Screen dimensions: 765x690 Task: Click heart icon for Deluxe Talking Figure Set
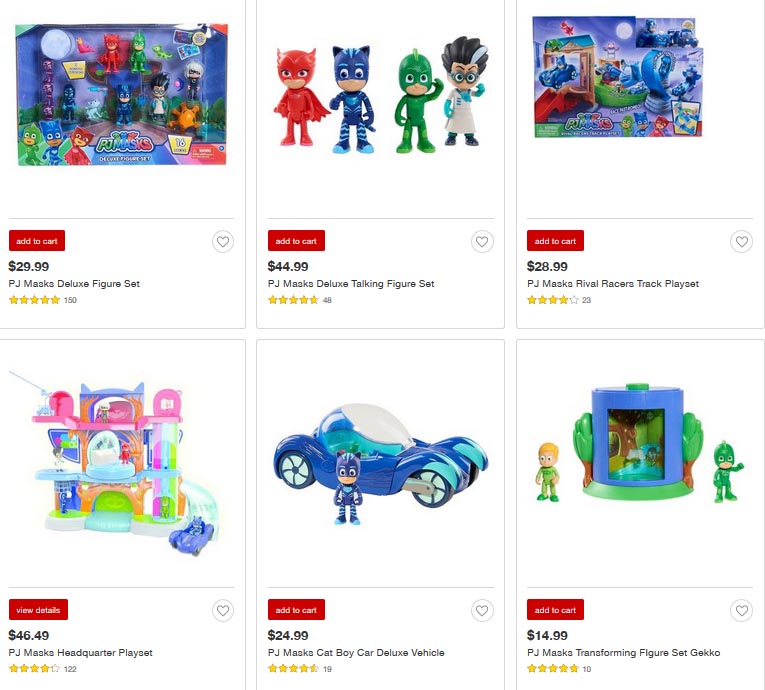click(482, 242)
